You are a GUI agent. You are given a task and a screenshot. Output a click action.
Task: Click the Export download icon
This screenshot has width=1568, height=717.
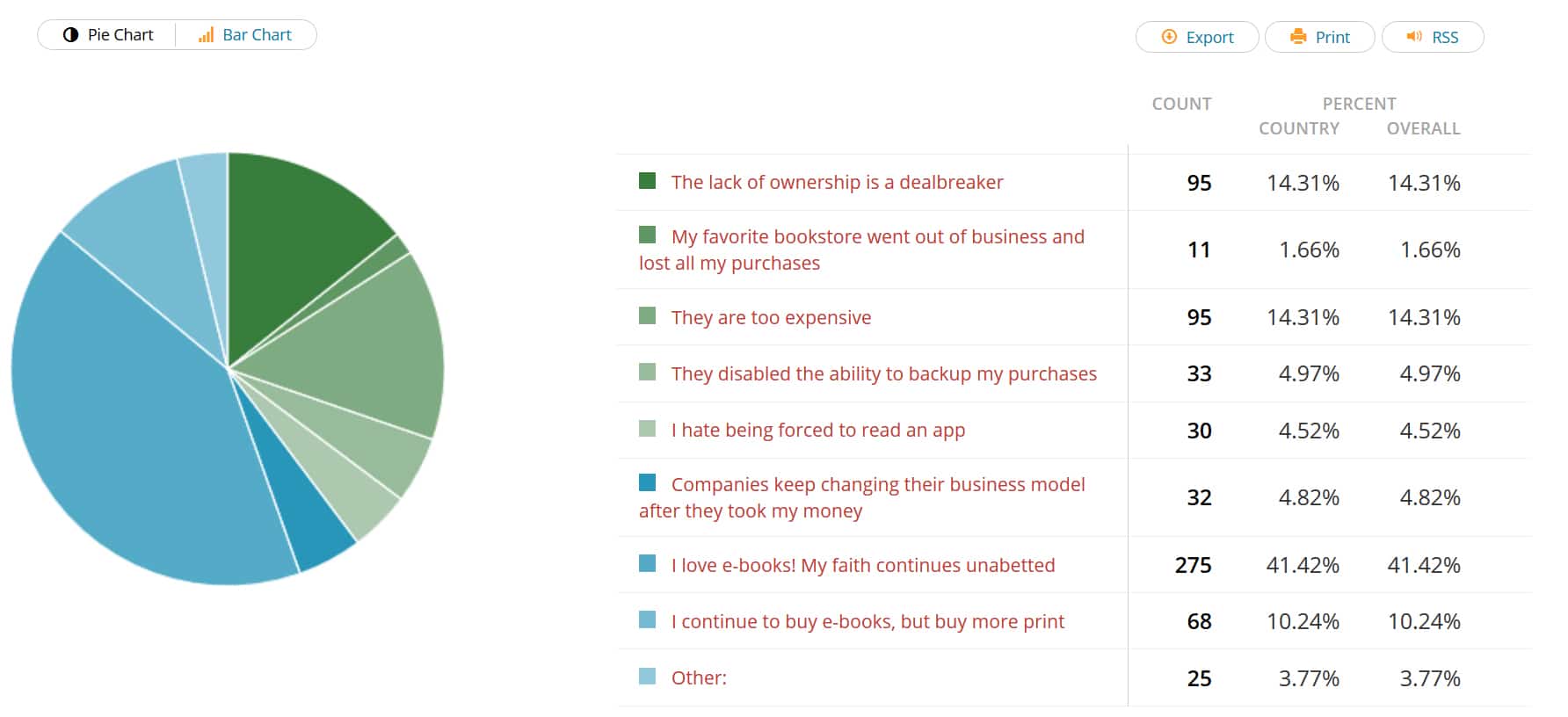pos(1169,37)
